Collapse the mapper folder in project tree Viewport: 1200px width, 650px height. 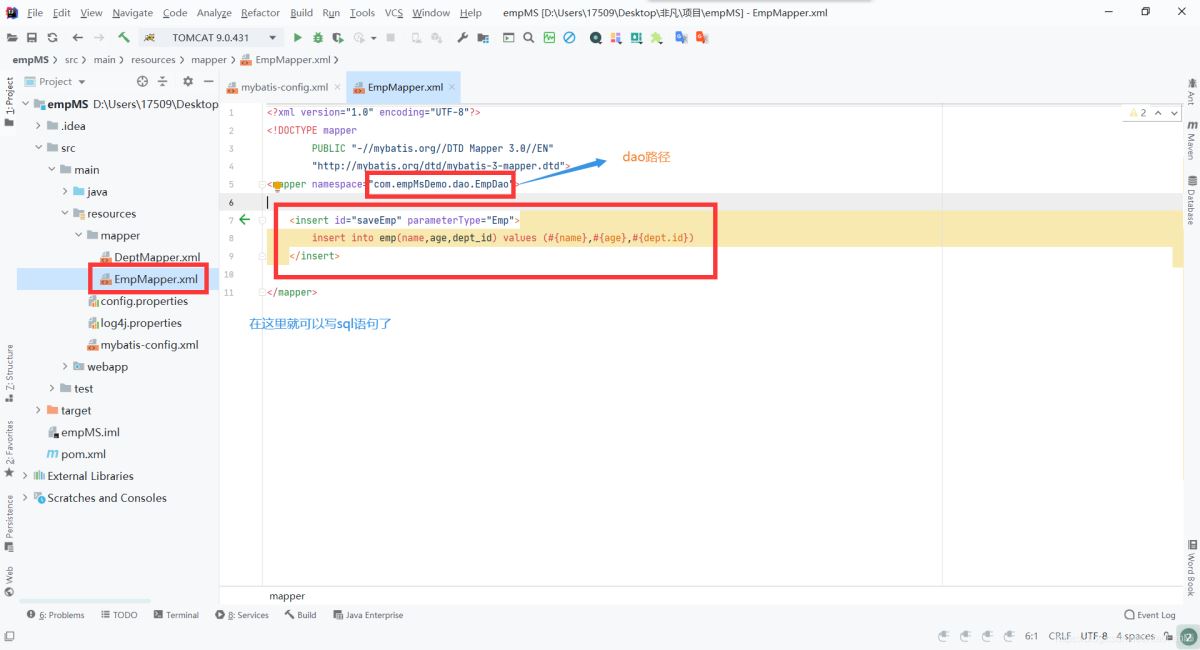coord(80,236)
